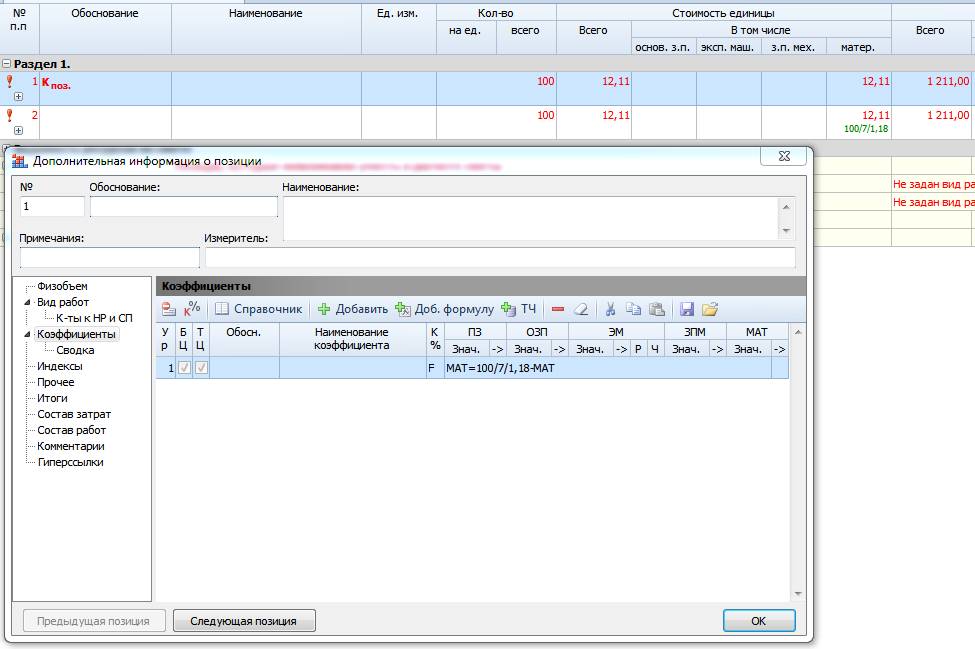The height and width of the screenshot is (649, 975).
Task: Select Коэффициенты tree item
Action: pos(76,334)
